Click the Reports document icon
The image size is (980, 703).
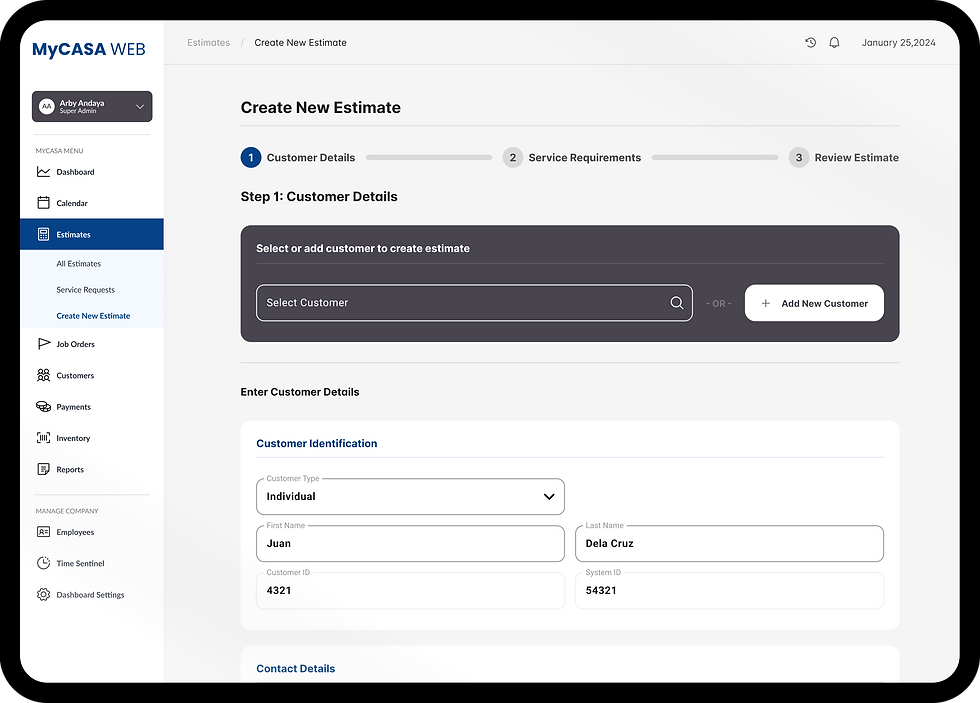tap(43, 469)
